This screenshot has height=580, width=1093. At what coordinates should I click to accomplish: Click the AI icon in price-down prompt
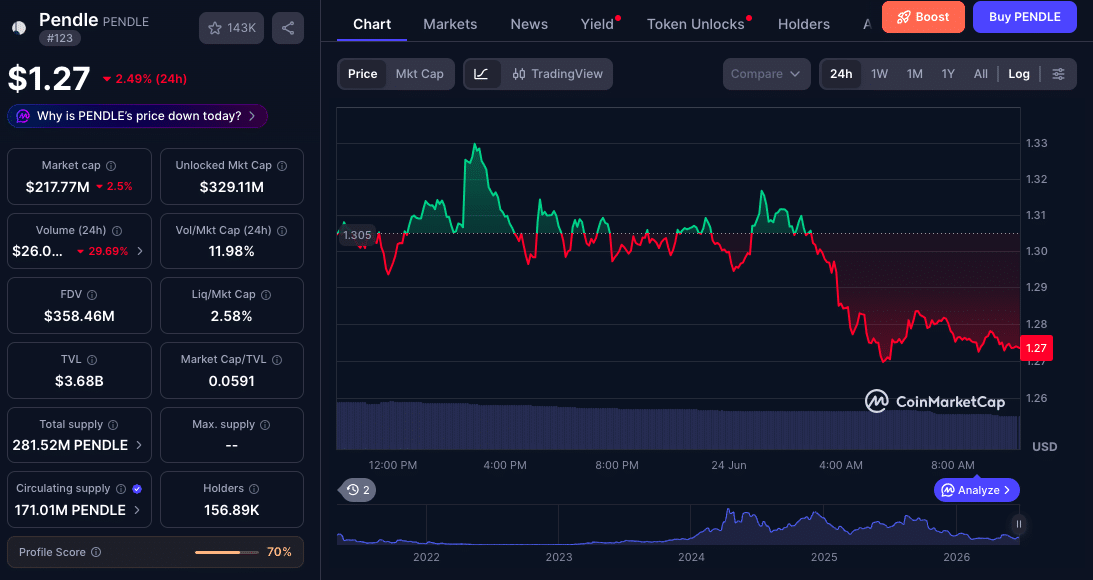[x=23, y=116]
